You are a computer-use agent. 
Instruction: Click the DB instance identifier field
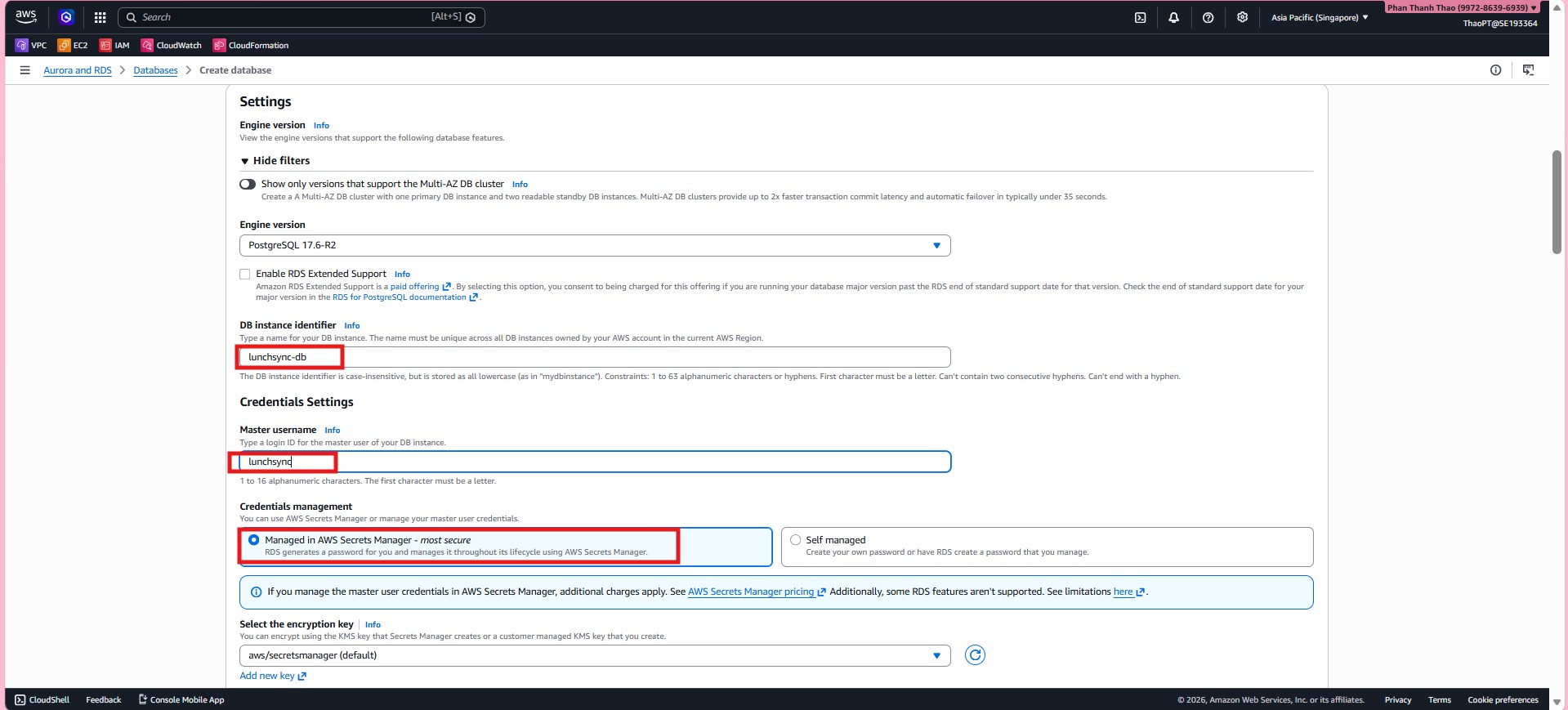point(594,357)
